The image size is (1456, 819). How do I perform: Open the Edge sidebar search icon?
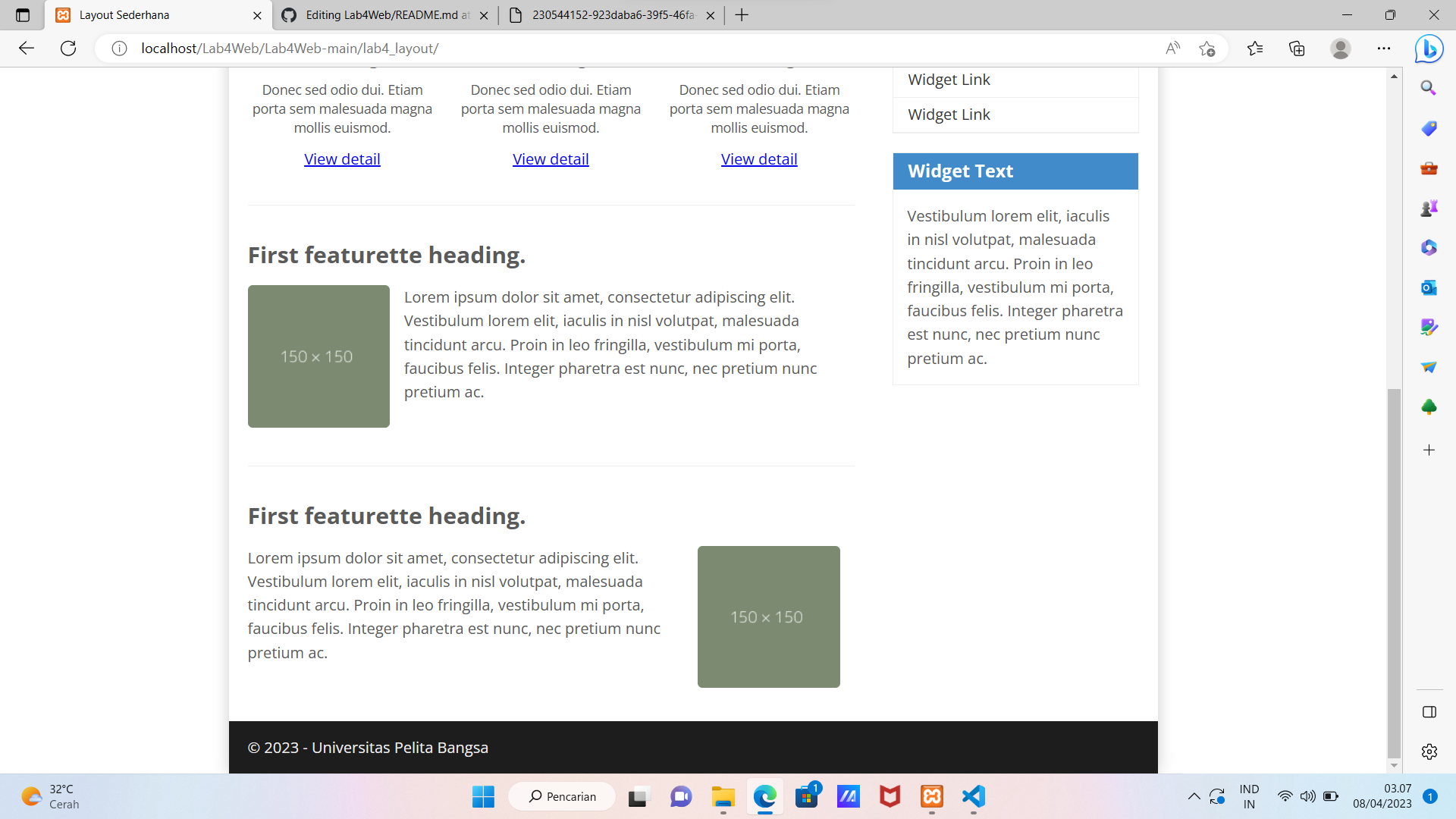tap(1429, 88)
